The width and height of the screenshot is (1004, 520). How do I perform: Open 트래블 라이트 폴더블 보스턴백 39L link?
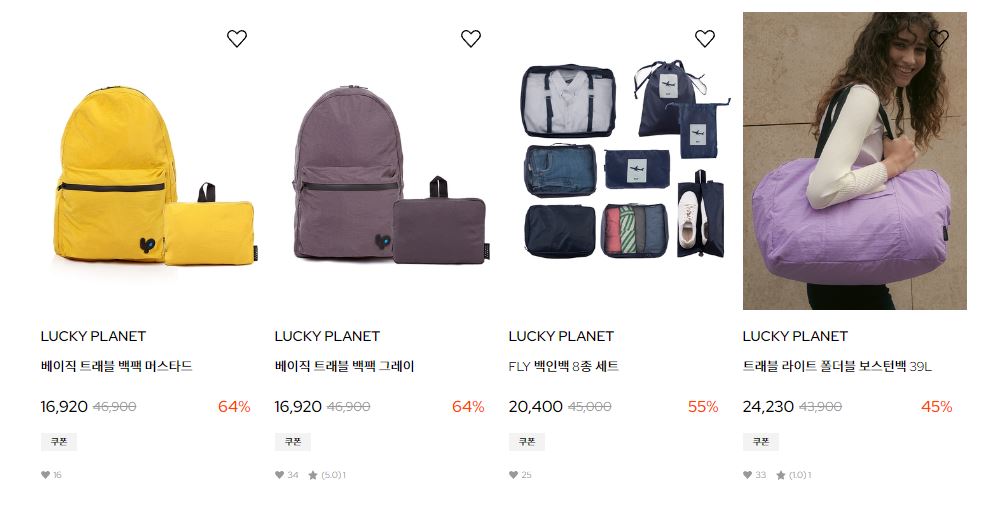tap(837, 366)
